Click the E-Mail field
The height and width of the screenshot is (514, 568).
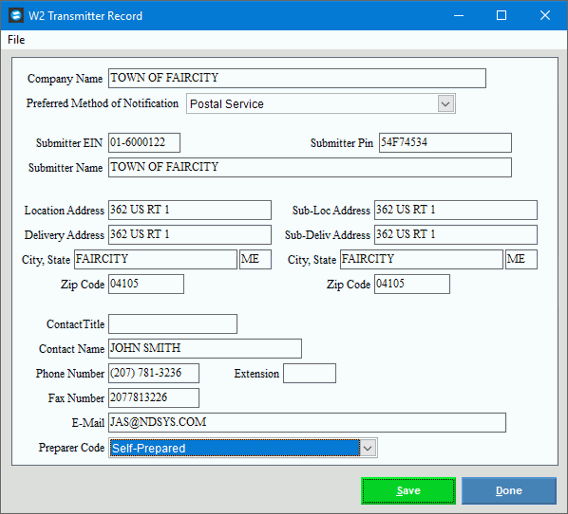[x=307, y=422]
